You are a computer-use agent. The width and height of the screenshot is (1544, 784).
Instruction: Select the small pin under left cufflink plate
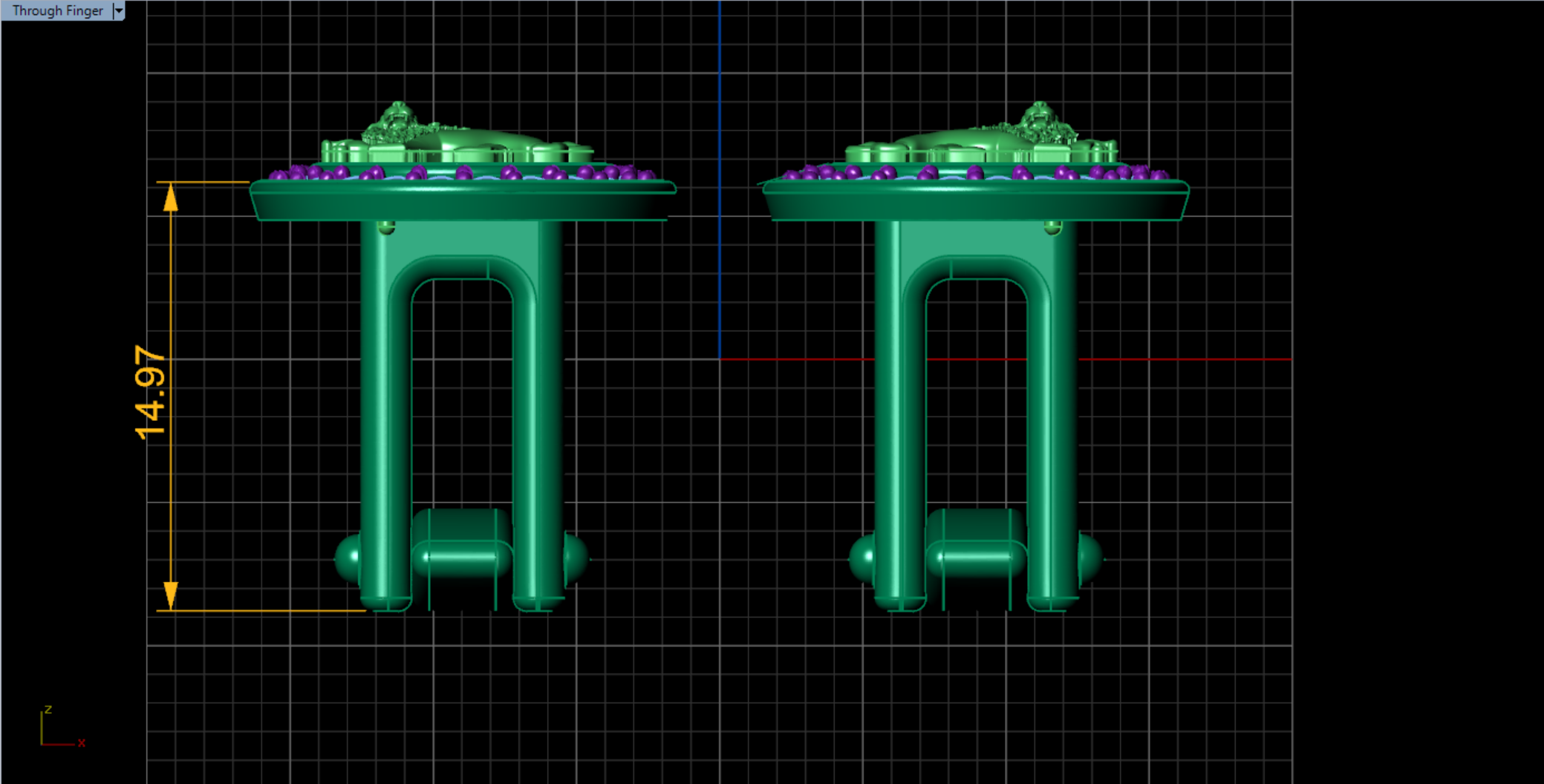tap(386, 227)
